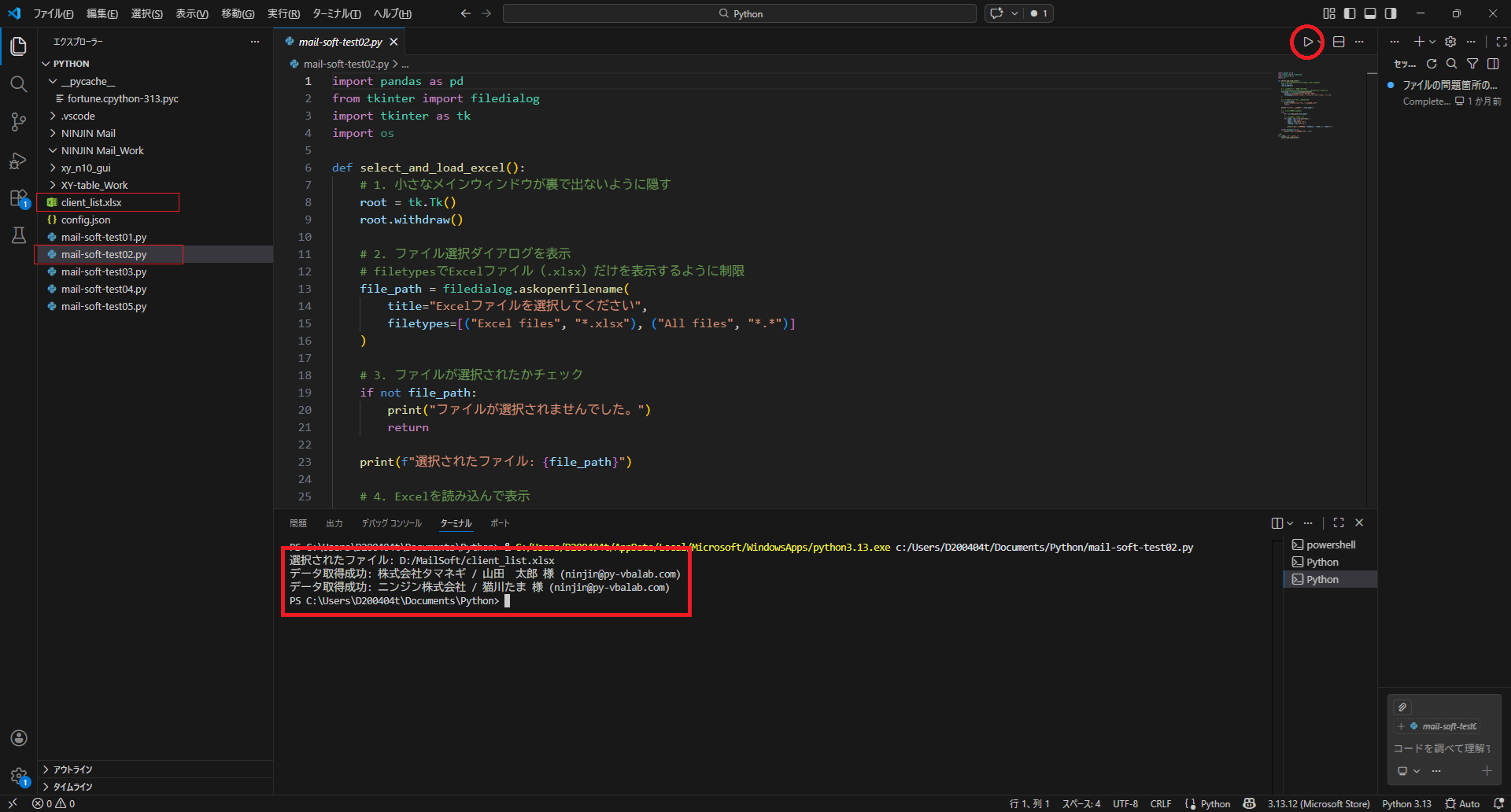Open the Testing flask view
Viewport: 1511px width, 812px height.
pyautogui.click(x=19, y=235)
